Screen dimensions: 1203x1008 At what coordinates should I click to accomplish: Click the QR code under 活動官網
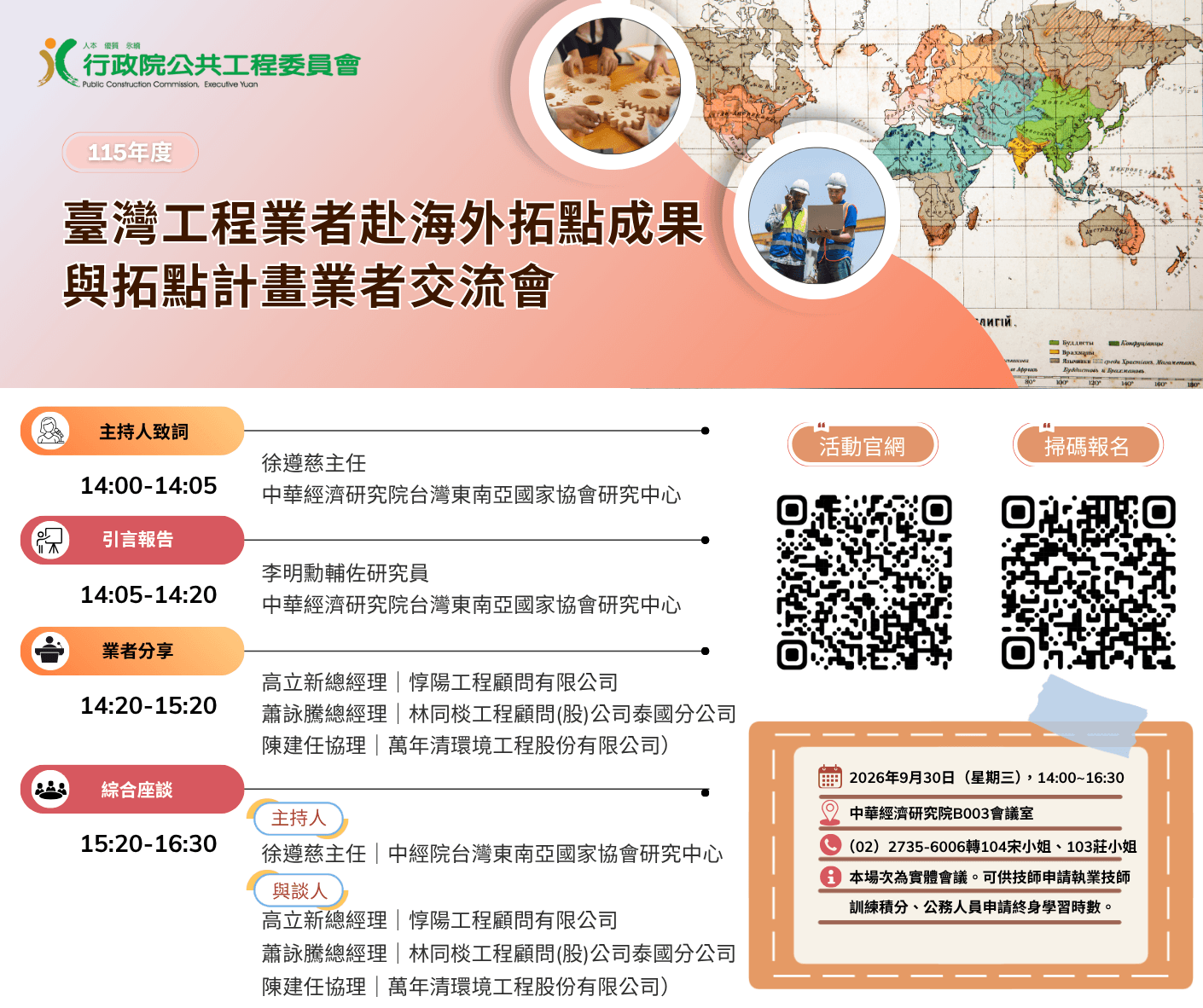[864, 582]
